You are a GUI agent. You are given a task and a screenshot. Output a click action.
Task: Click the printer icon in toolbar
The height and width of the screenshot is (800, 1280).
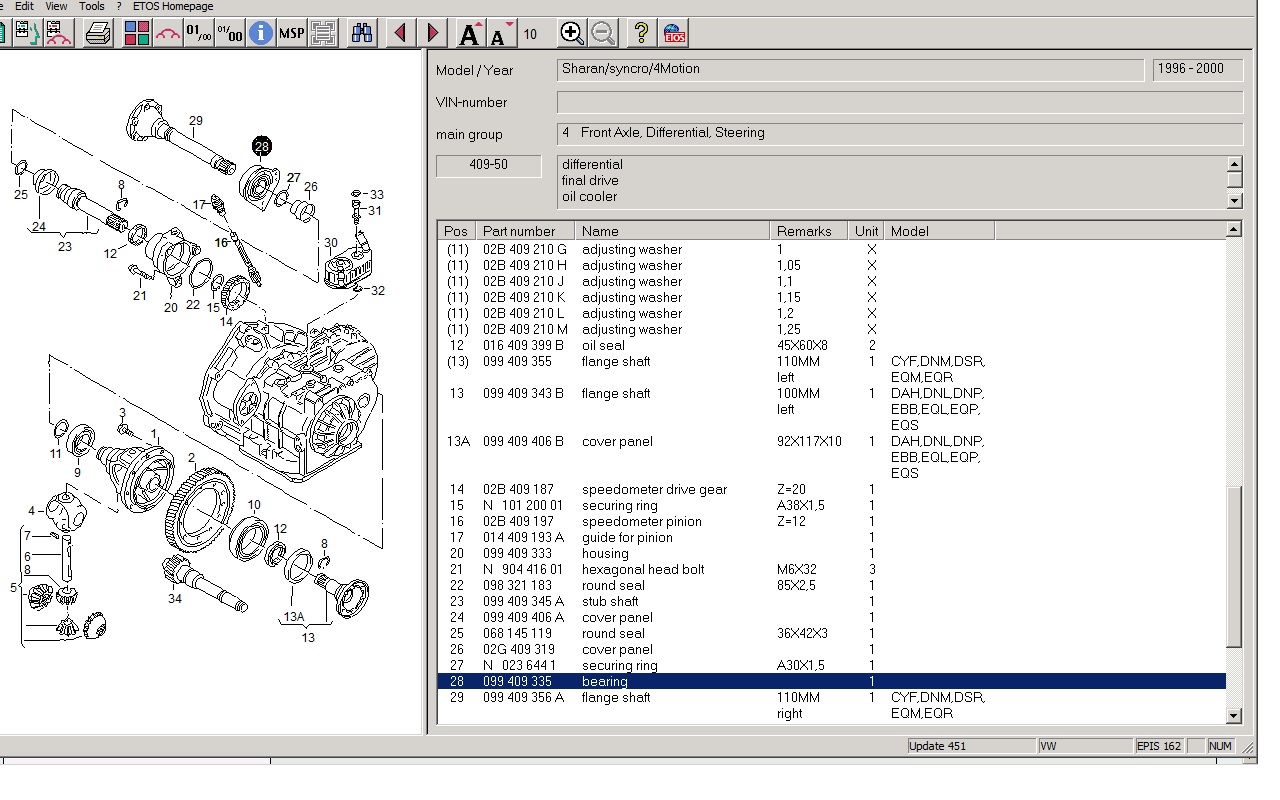coord(98,34)
